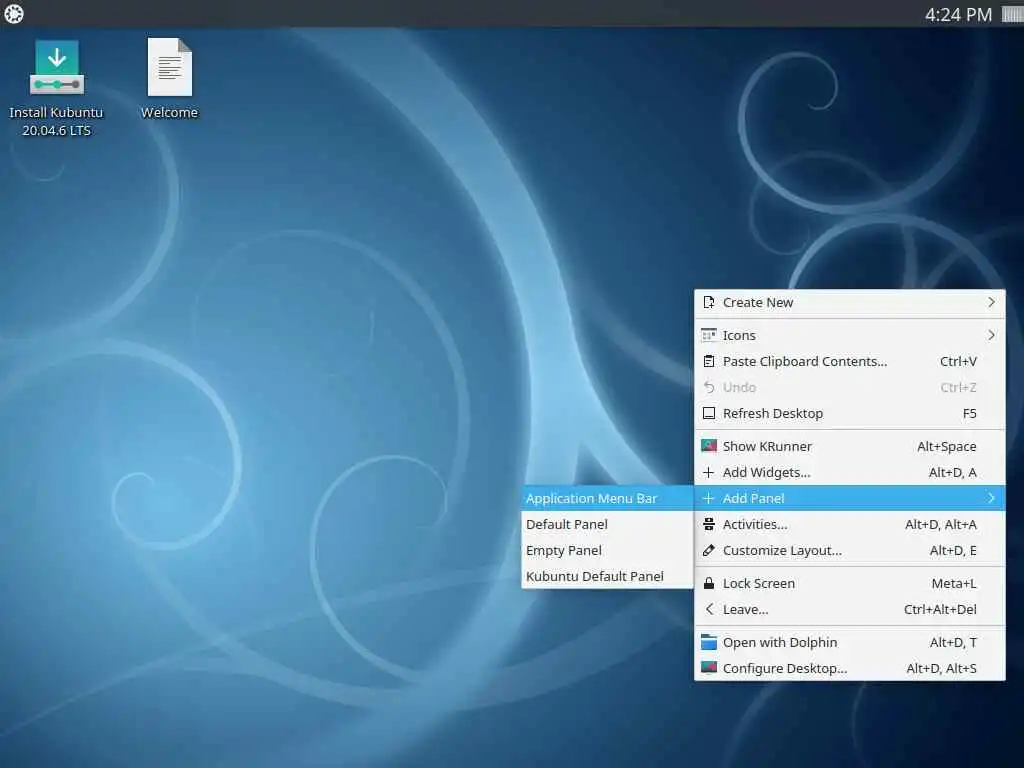The image size is (1024, 768).
Task: Click the Alt+Space shortcut text
Action: point(947,446)
